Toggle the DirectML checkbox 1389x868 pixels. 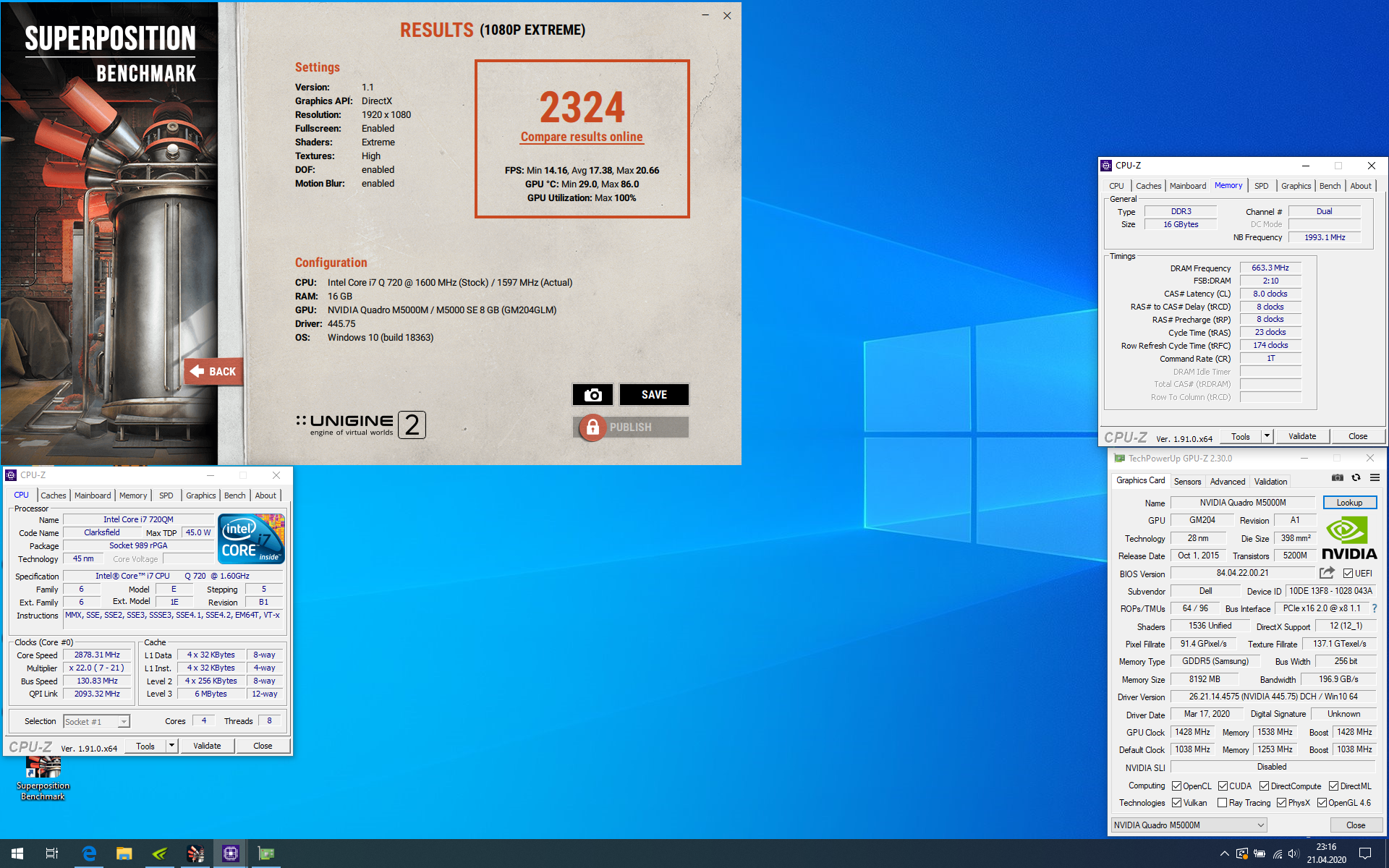[x=1333, y=786]
